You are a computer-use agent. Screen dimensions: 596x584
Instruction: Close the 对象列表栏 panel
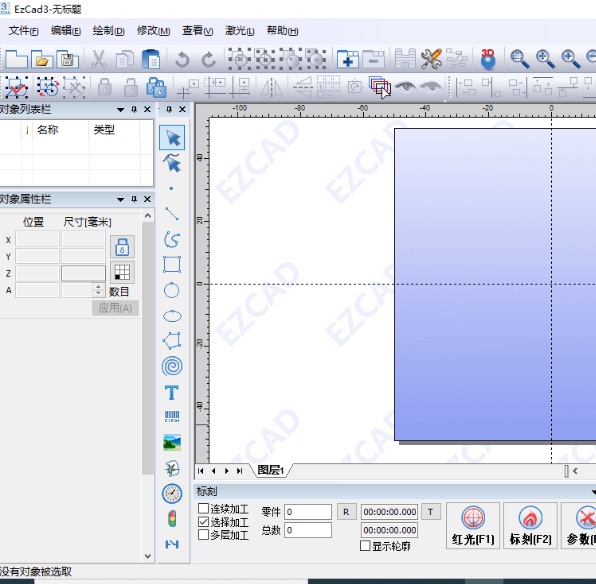tap(147, 110)
